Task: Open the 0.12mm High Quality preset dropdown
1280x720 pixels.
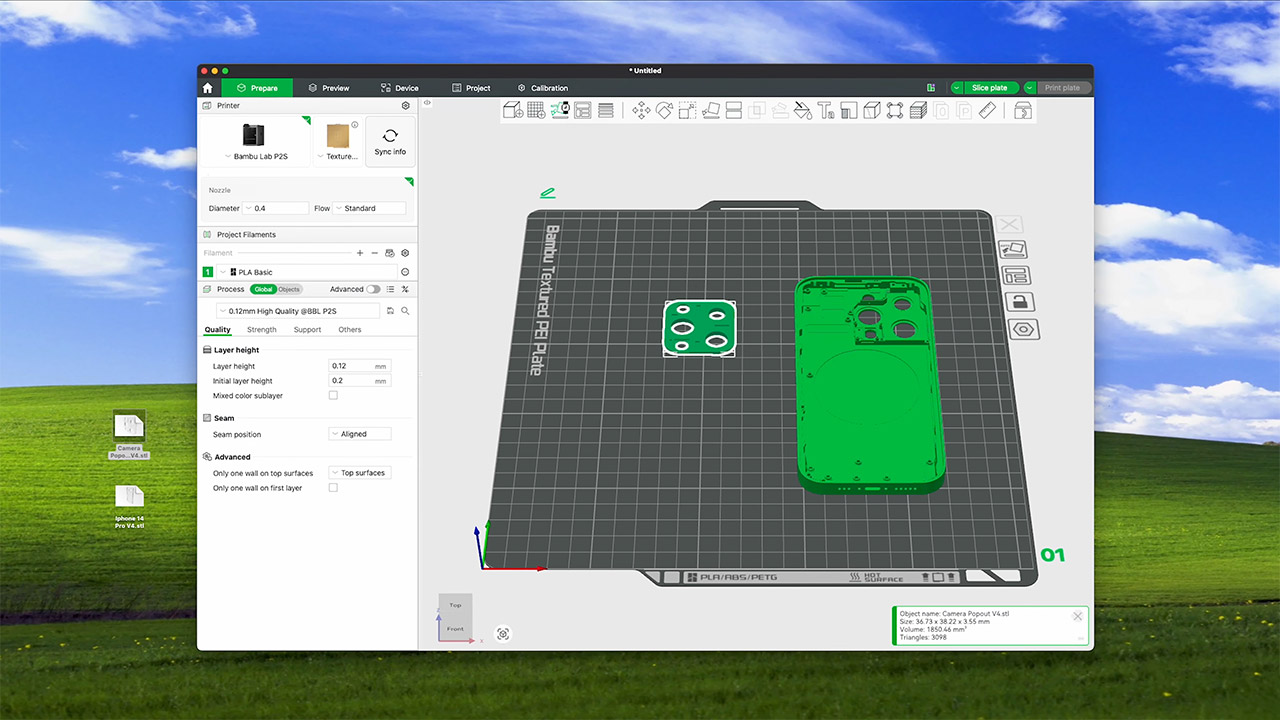Action: coord(298,311)
